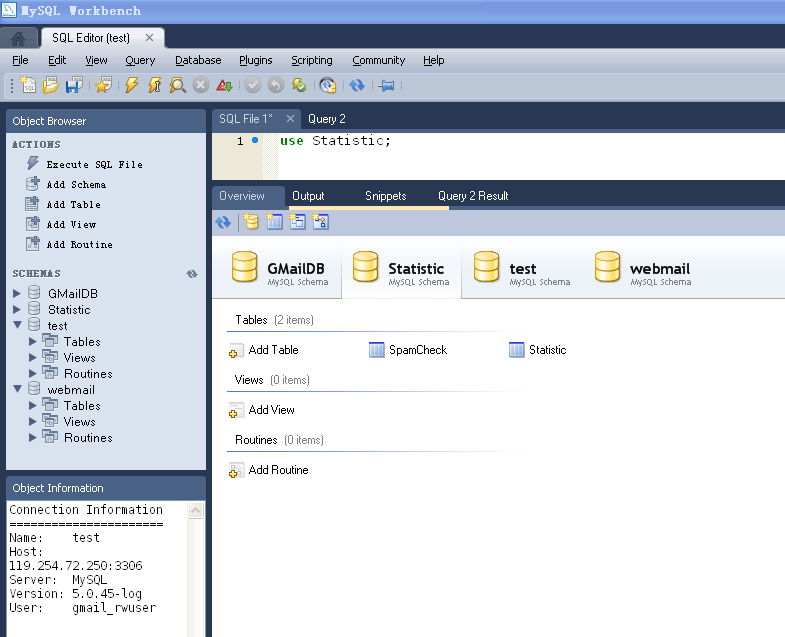Click Execute SQL File action
785x637 pixels.
click(94, 164)
